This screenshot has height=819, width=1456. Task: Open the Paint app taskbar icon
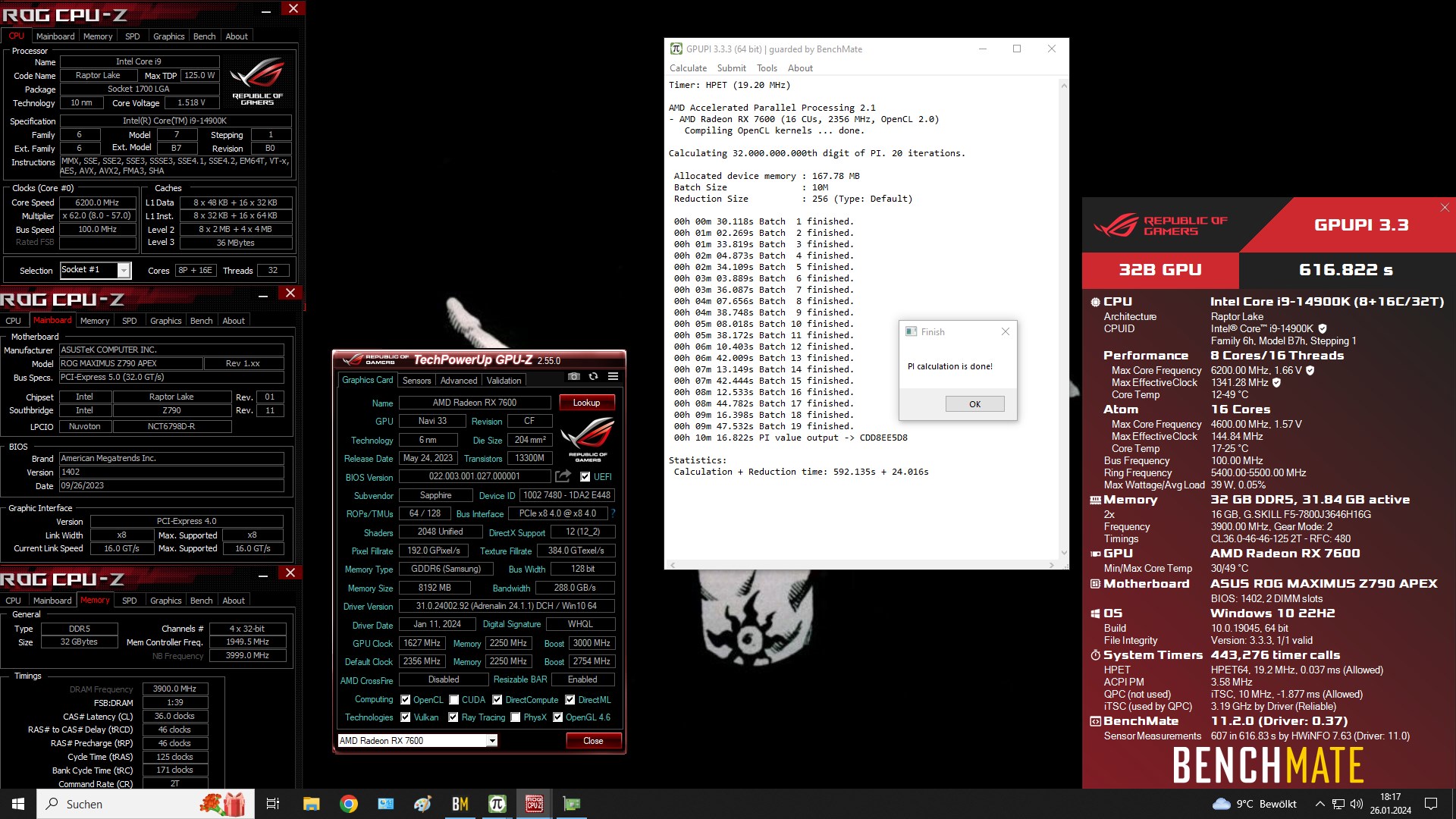click(422, 804)
